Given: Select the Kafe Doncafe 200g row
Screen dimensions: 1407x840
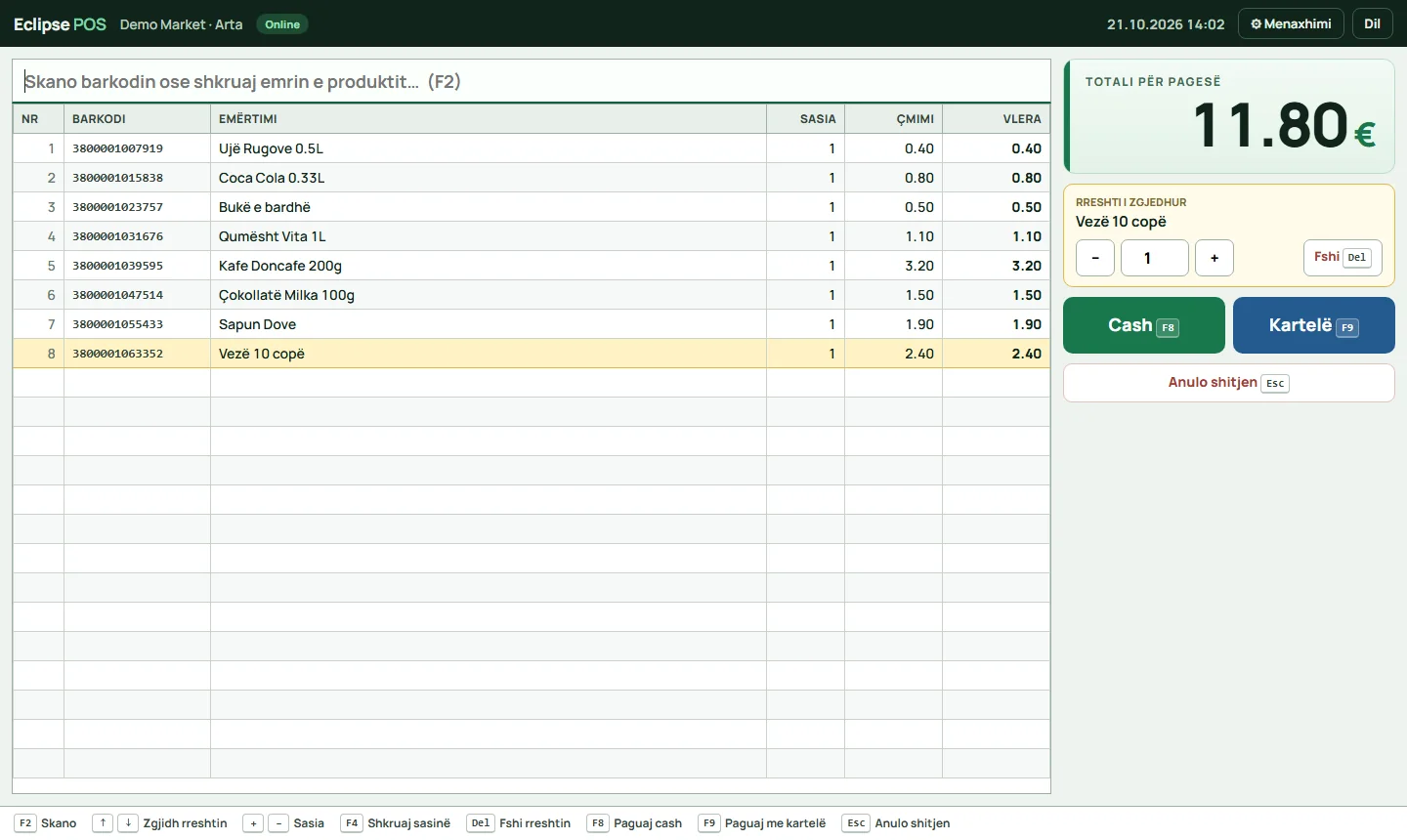Looking at the screenshot, I should tap(532, 266).
